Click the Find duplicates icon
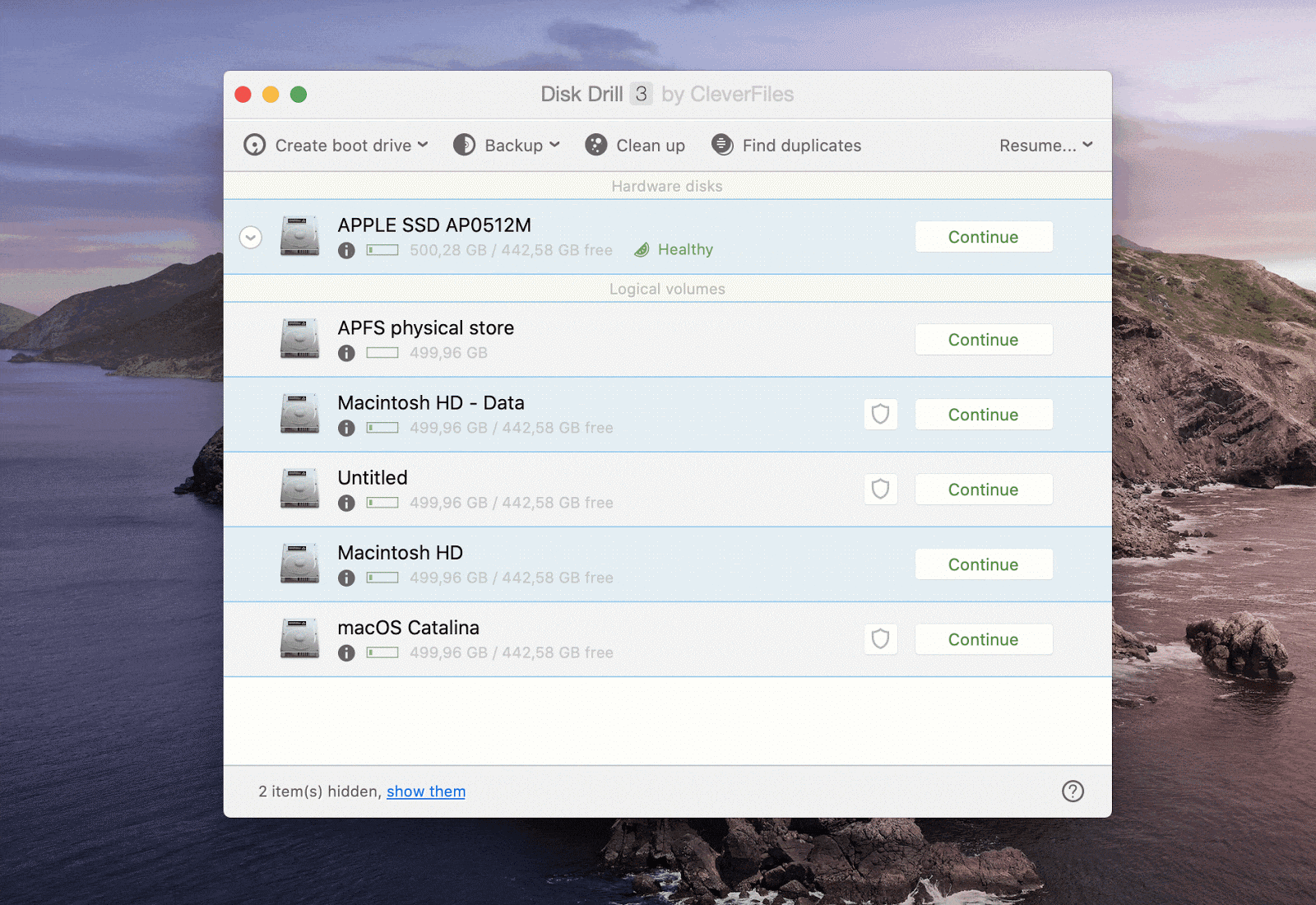The width and height of the screenshot is (1316, 905). pos(722,146)
